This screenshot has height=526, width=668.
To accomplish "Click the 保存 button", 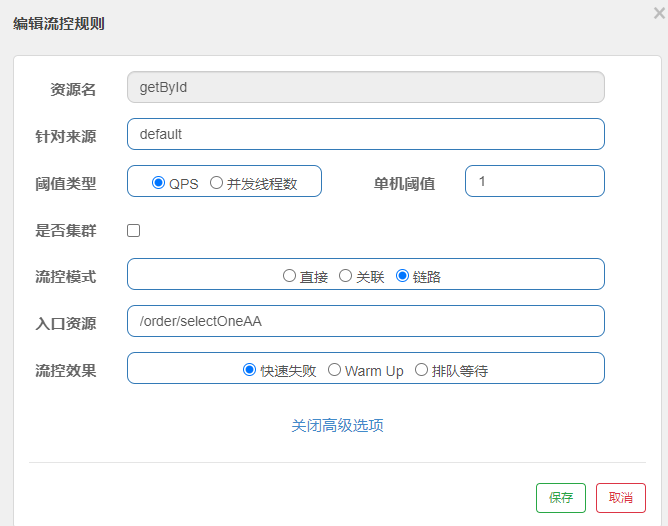I will point(561,498).
